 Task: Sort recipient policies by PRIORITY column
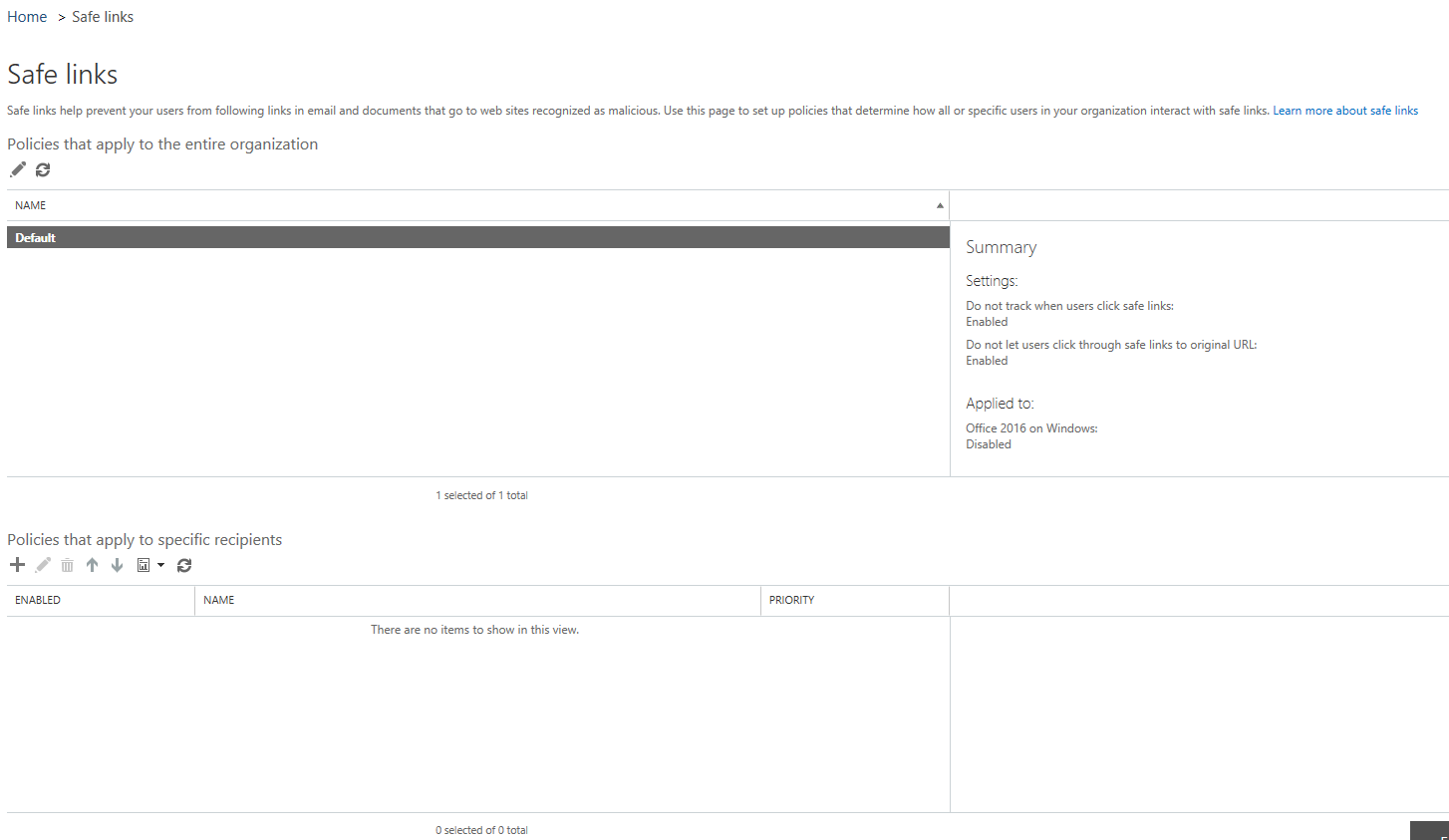click(x=855, y=600)
